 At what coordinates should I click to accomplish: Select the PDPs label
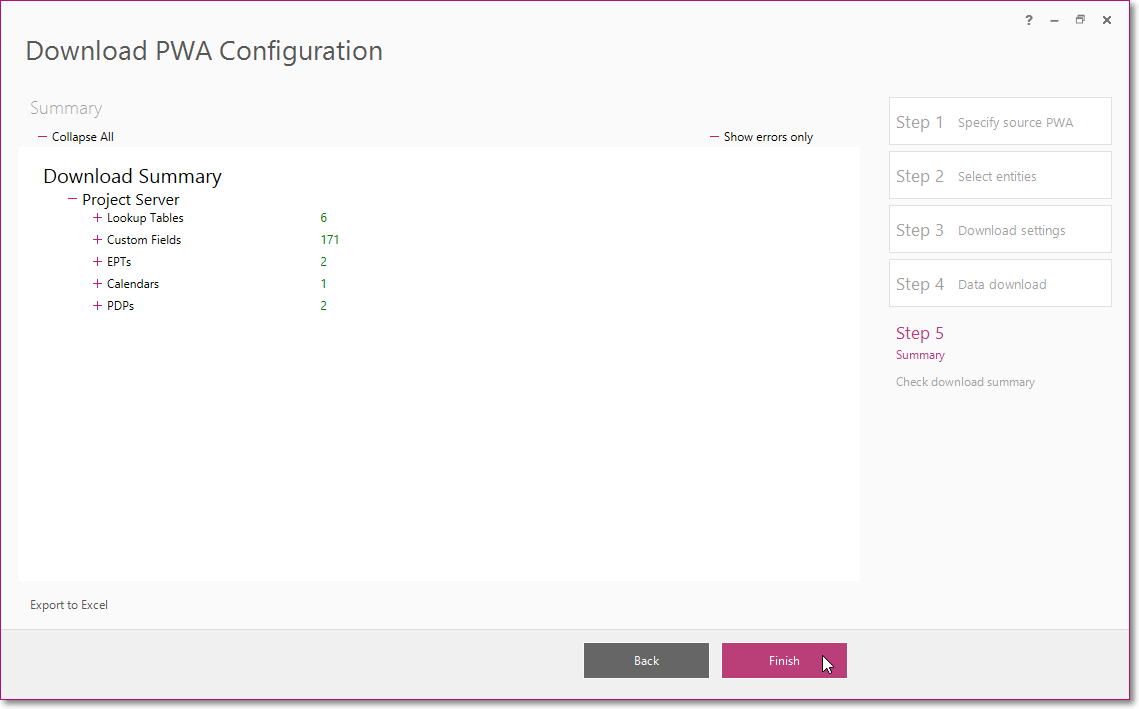click(121, 306)
